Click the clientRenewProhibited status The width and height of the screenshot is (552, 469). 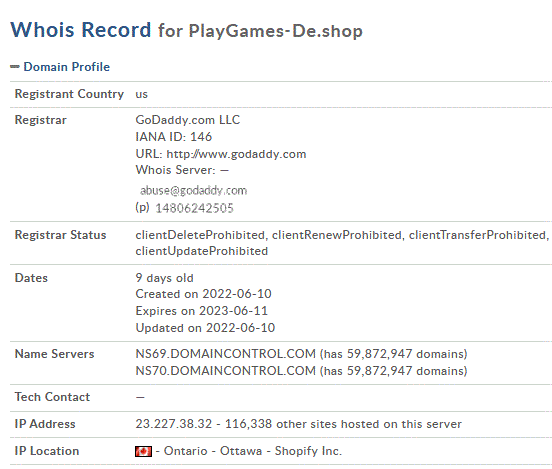pos(337,235)
